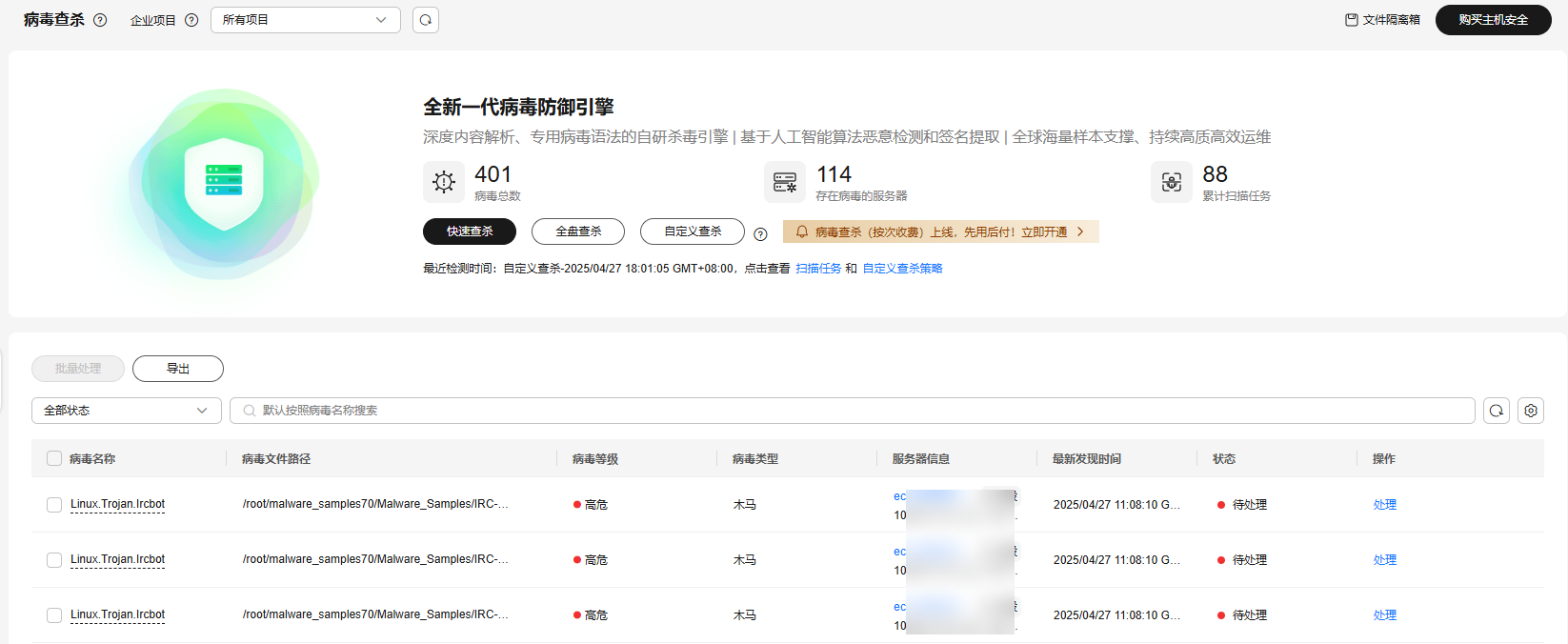The image size is (1568, 644).
Task: Click the 文件隔离箱 box icon
Action: click(1351, 19)
